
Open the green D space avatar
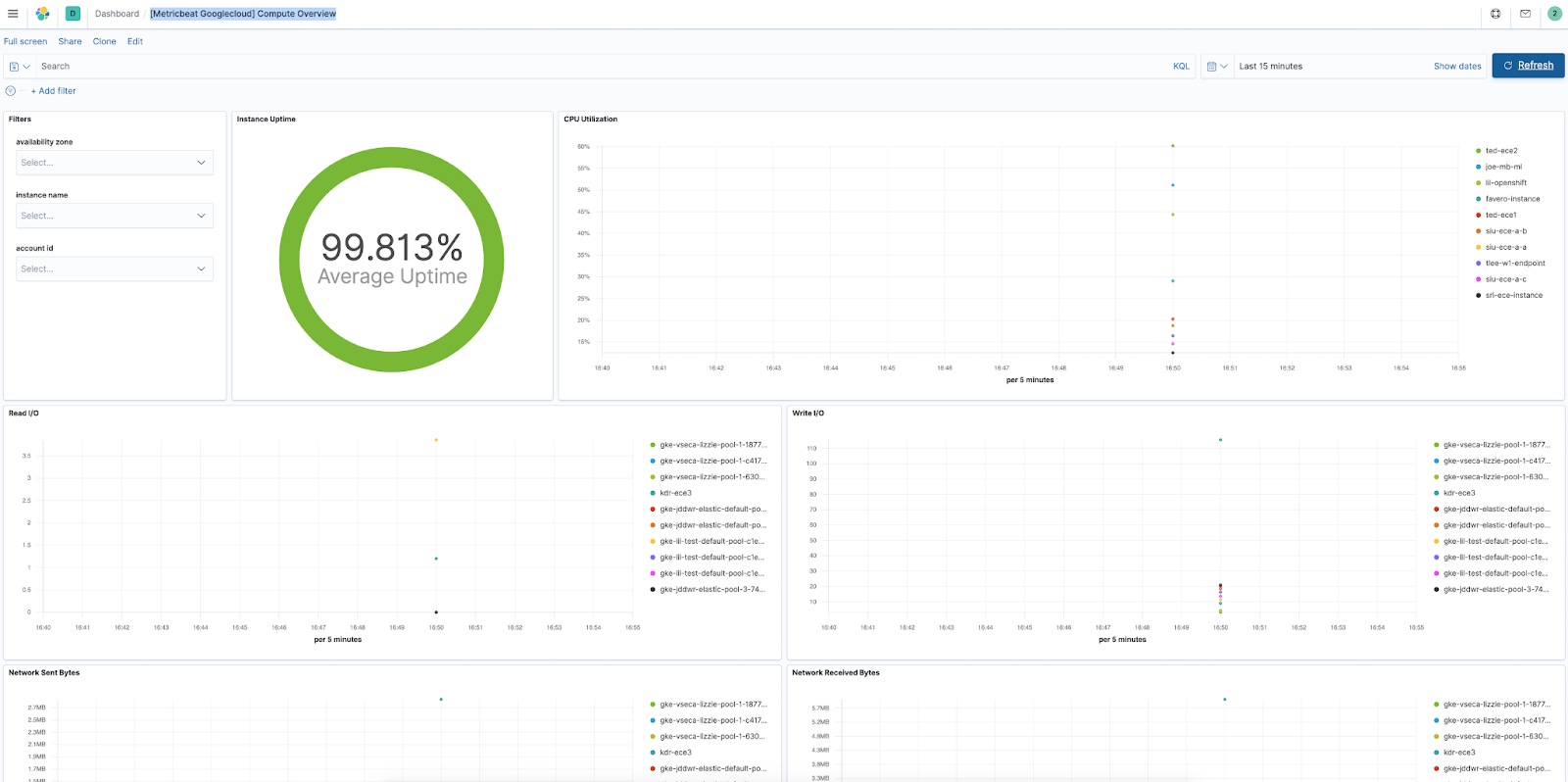point(73,14)
